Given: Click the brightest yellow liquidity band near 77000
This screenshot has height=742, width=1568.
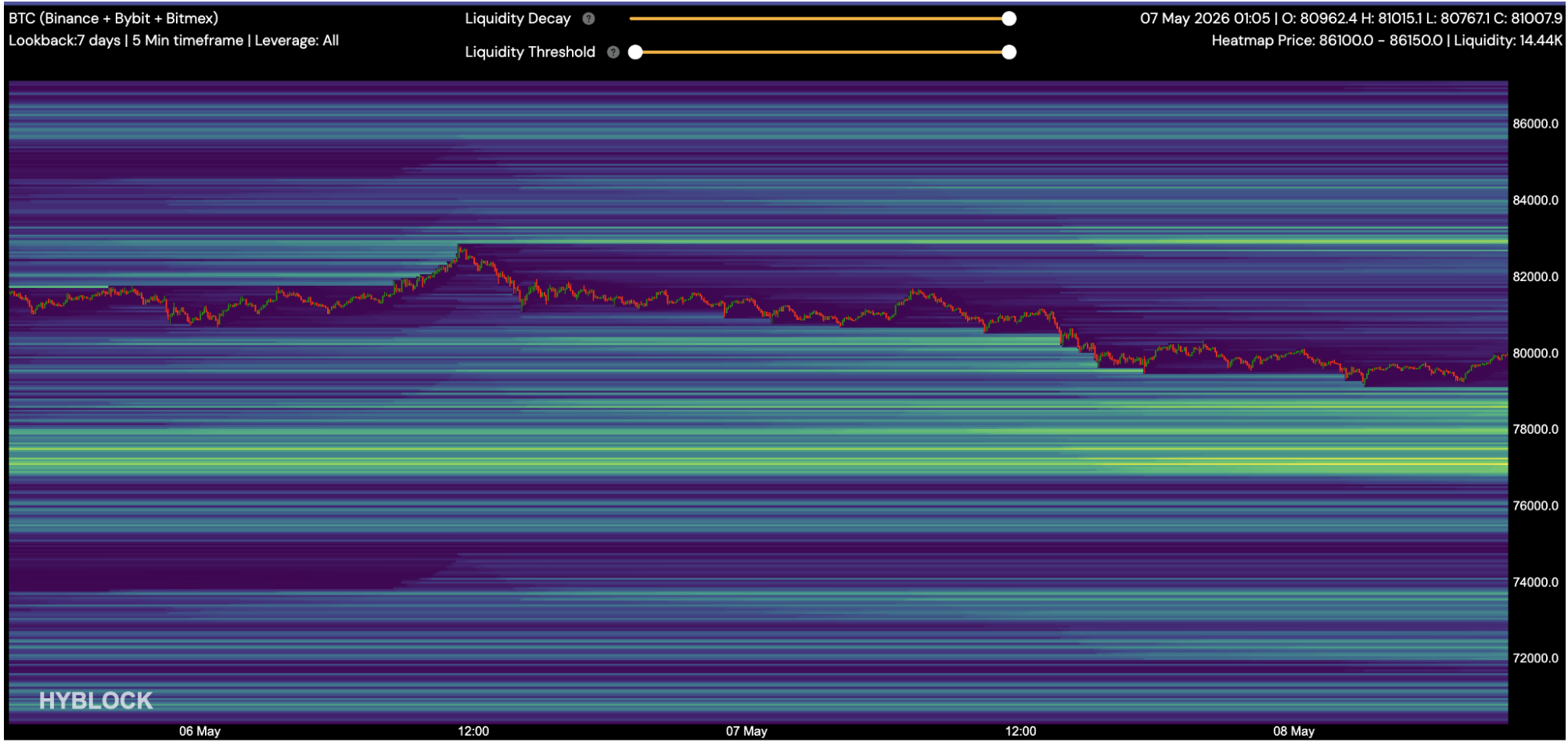Looking at the screenshot, I should (x=758, y=464).
